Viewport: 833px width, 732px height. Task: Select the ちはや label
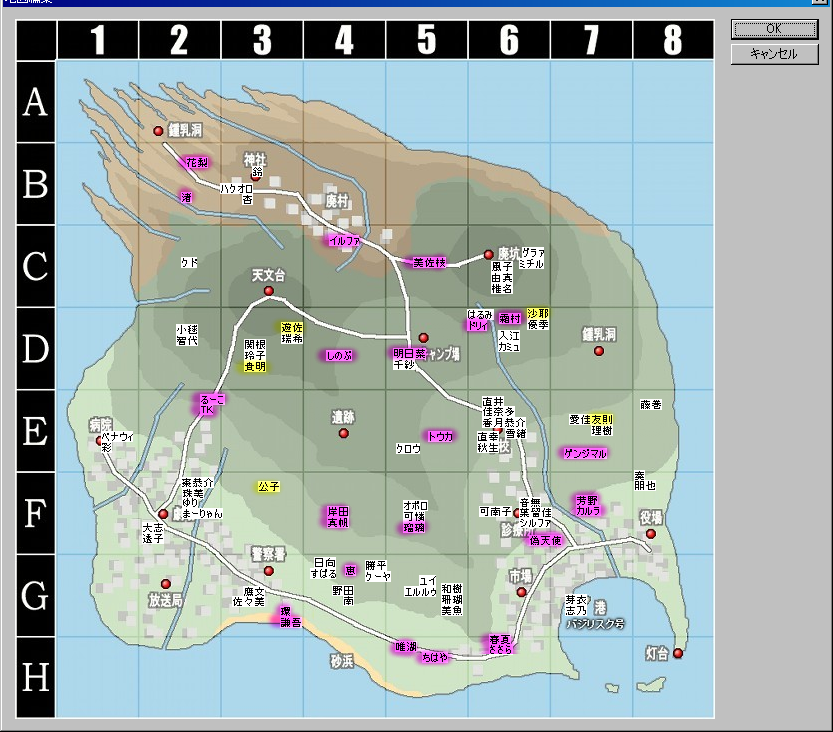(435, 658)
